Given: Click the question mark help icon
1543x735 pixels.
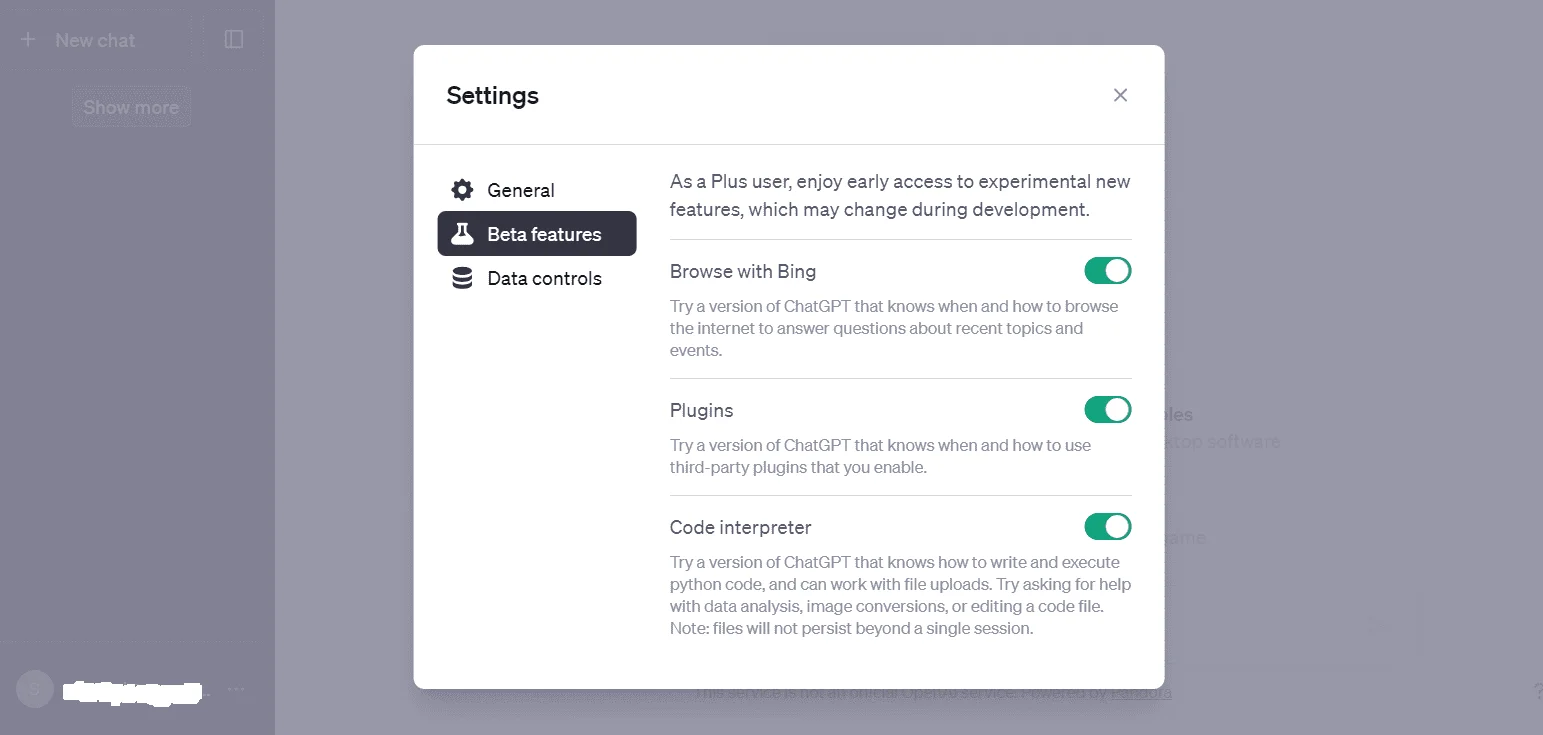Looking at the screenshot, I should pos(1537,691).
